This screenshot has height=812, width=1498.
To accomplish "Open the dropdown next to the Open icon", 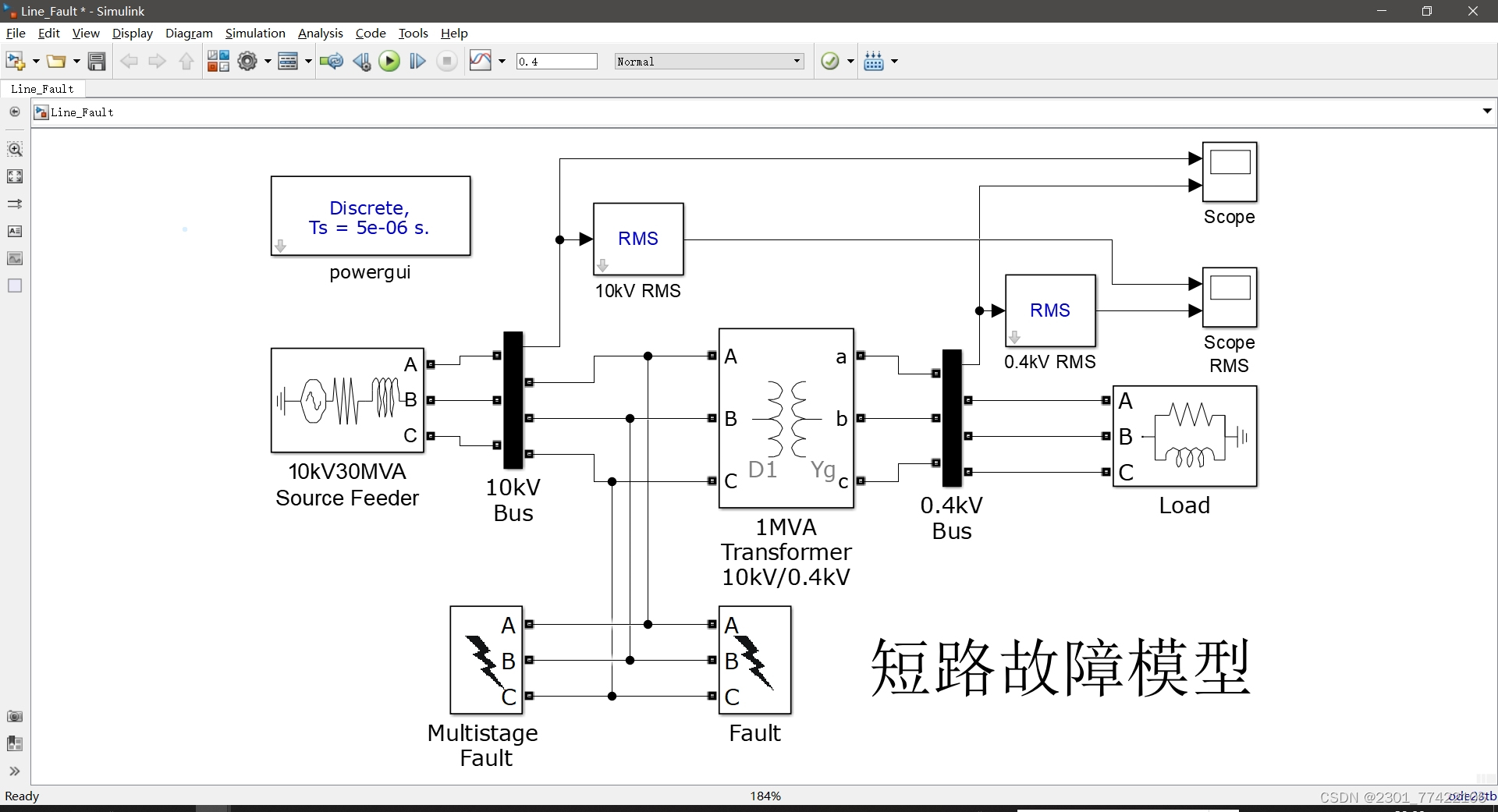I will pos(77,61).
